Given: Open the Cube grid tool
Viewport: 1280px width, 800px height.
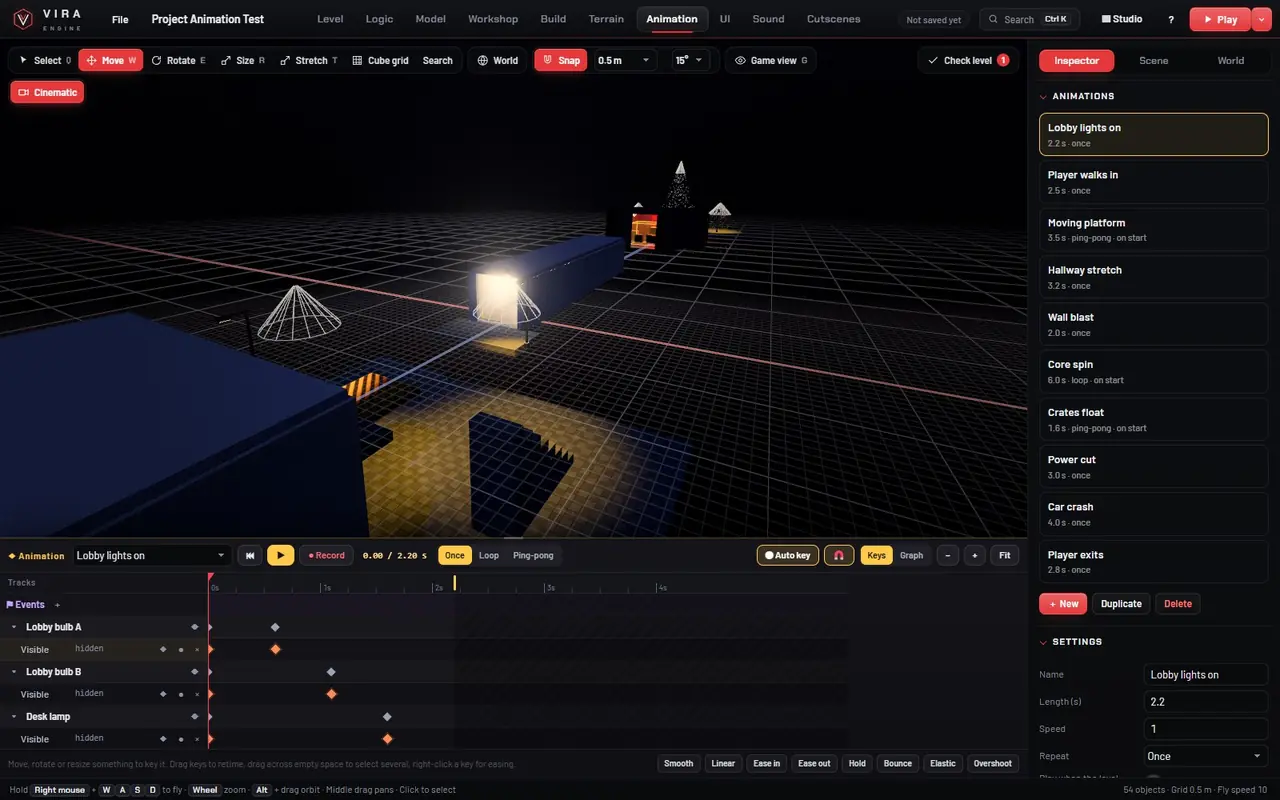Looking at the screenshot, I should point(380,61).
